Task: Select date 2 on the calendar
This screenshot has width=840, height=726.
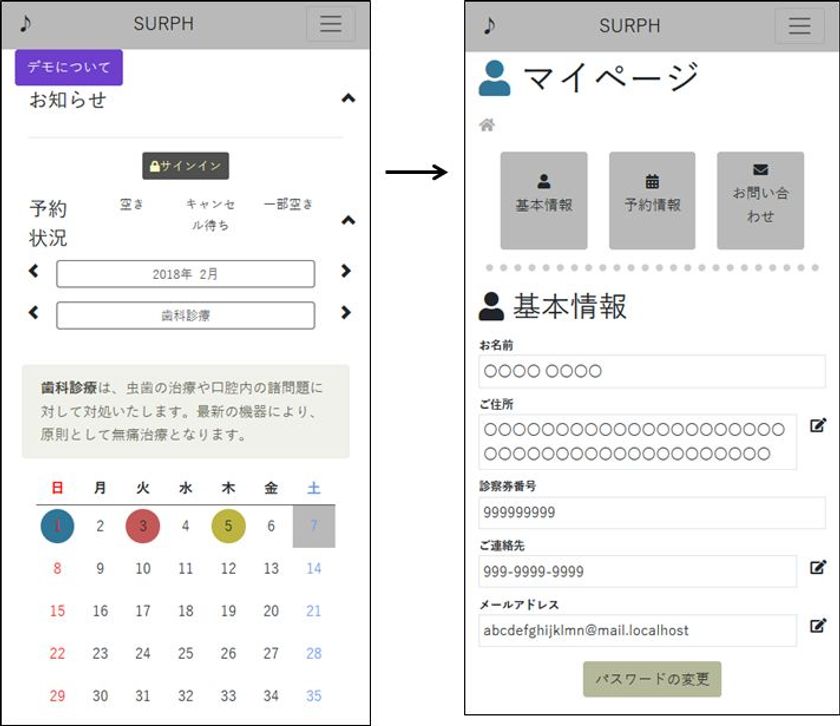Action: [100, 526]
